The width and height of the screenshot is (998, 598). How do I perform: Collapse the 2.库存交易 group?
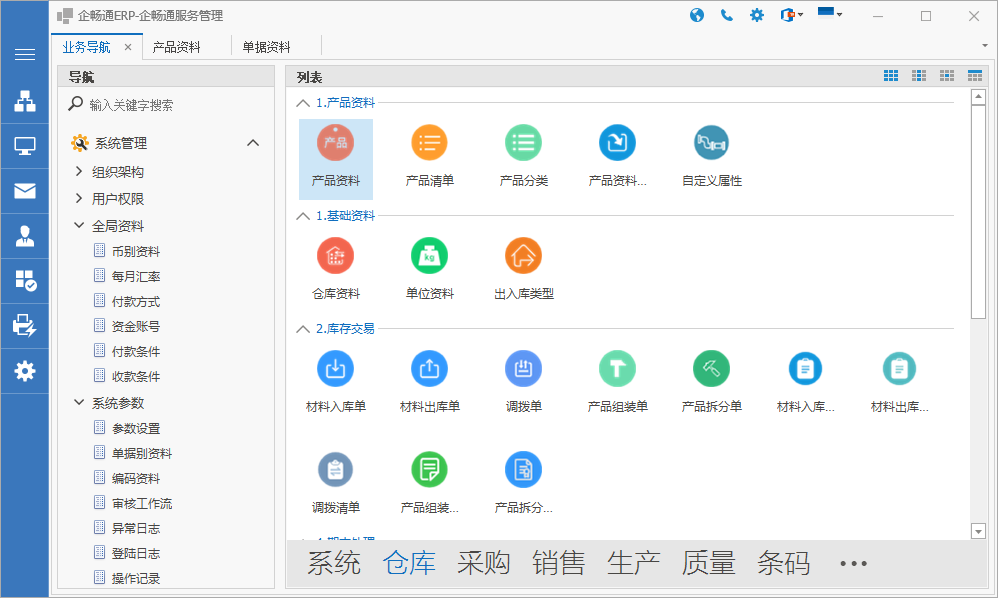click(x=303, y=329)
